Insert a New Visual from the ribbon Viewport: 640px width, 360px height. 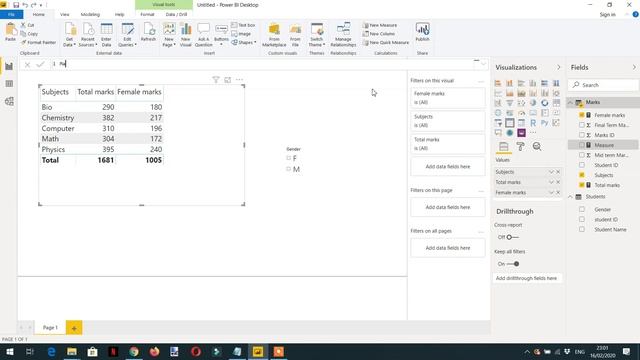click(x=186, y=34)
